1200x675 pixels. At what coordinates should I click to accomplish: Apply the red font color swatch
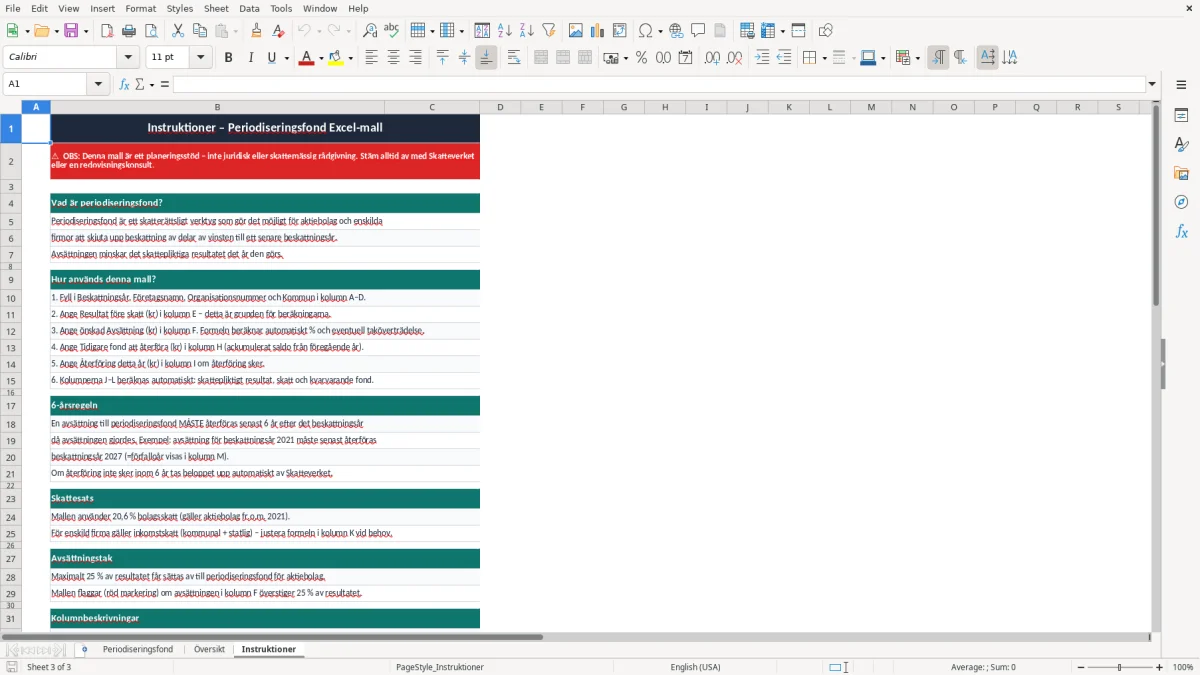pos(305,58)
